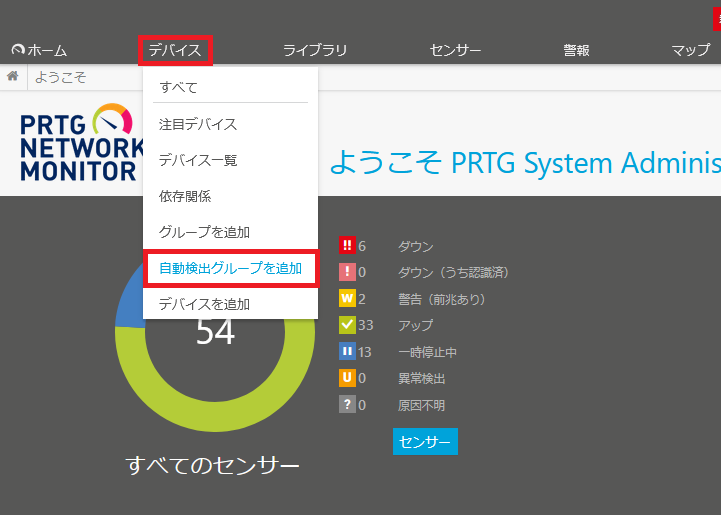Click the pink Down acknowledged status icon
721x515 pixels.
tap(347, 272)
